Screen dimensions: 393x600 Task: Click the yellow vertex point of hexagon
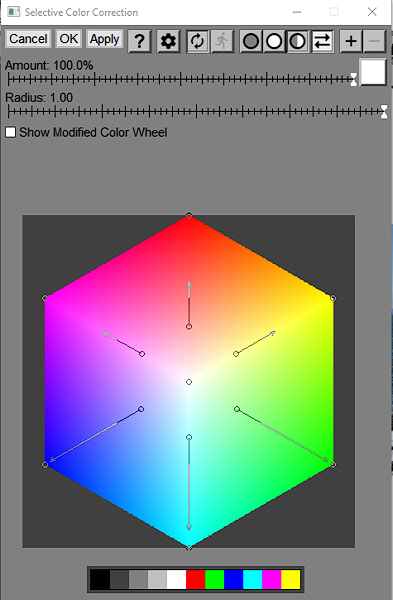pyautogui.click(x=333, y=298)
